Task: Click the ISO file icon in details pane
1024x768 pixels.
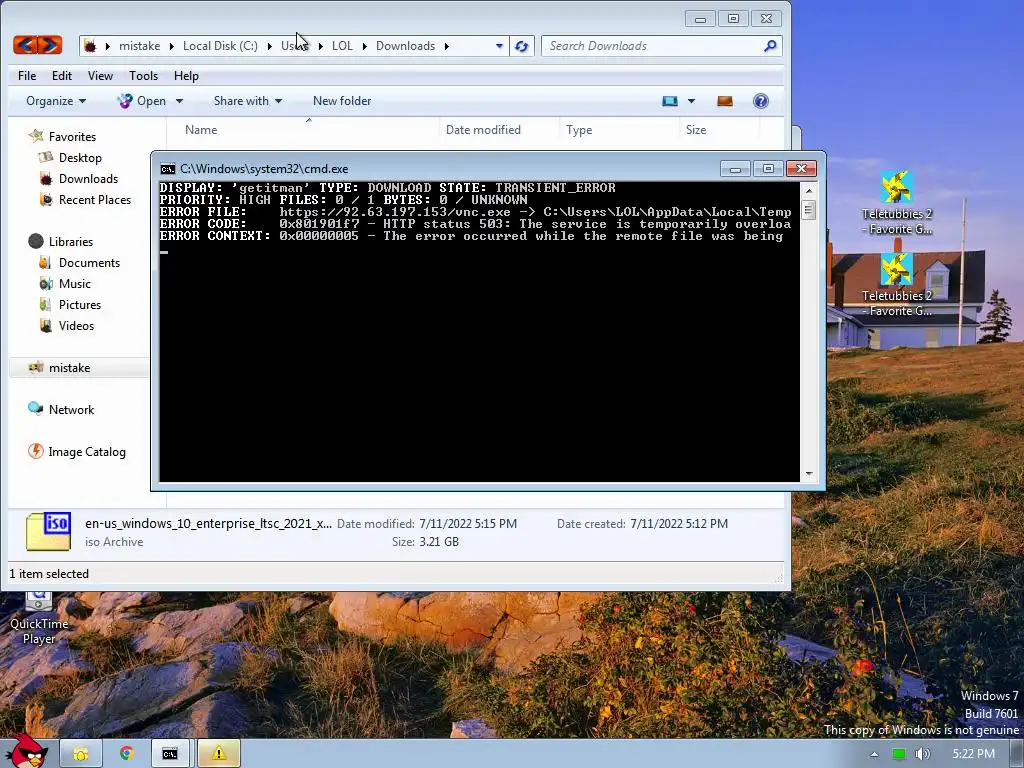Action: click(x=48, y=532)
